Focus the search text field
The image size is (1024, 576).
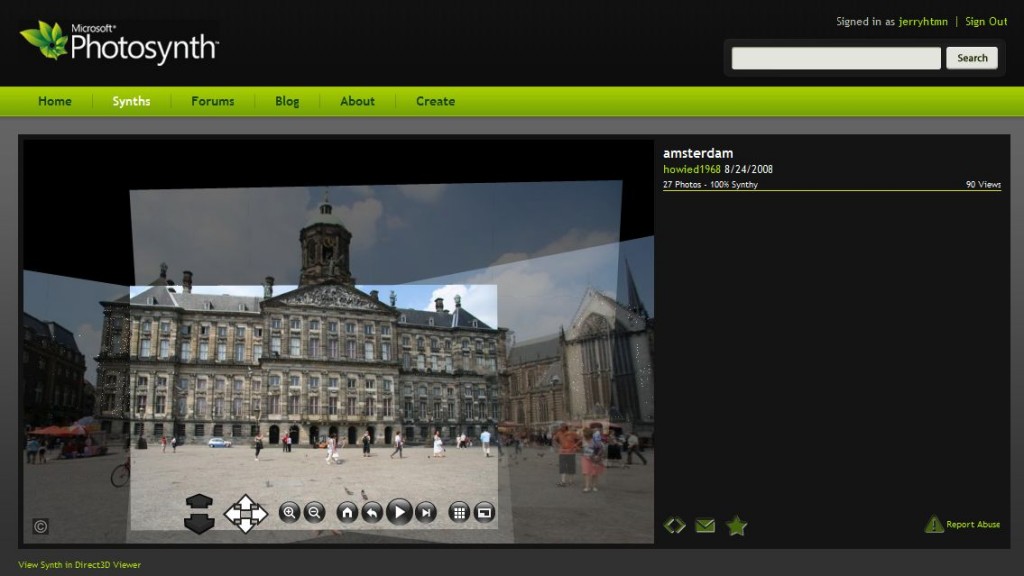835,58
